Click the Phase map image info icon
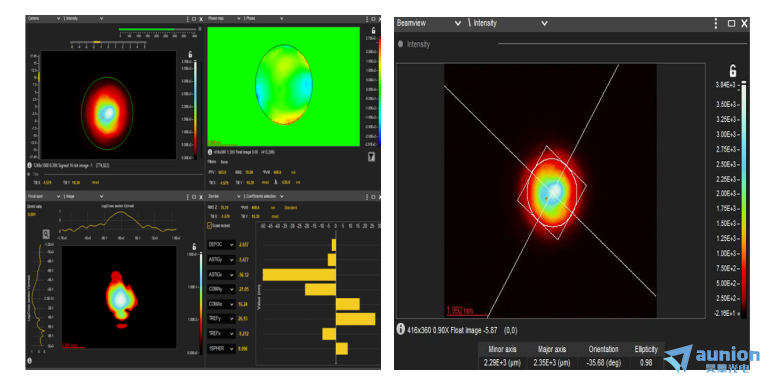The image size is (772, 384). [x=210, y=152]
